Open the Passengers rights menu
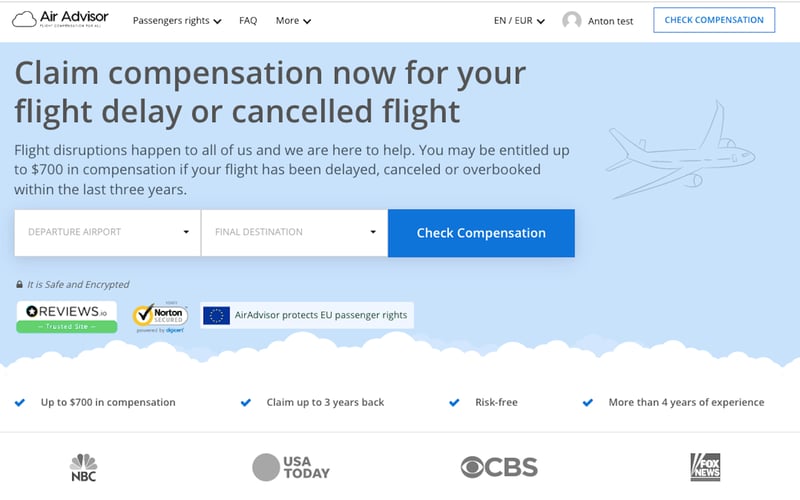 (177, 20)
